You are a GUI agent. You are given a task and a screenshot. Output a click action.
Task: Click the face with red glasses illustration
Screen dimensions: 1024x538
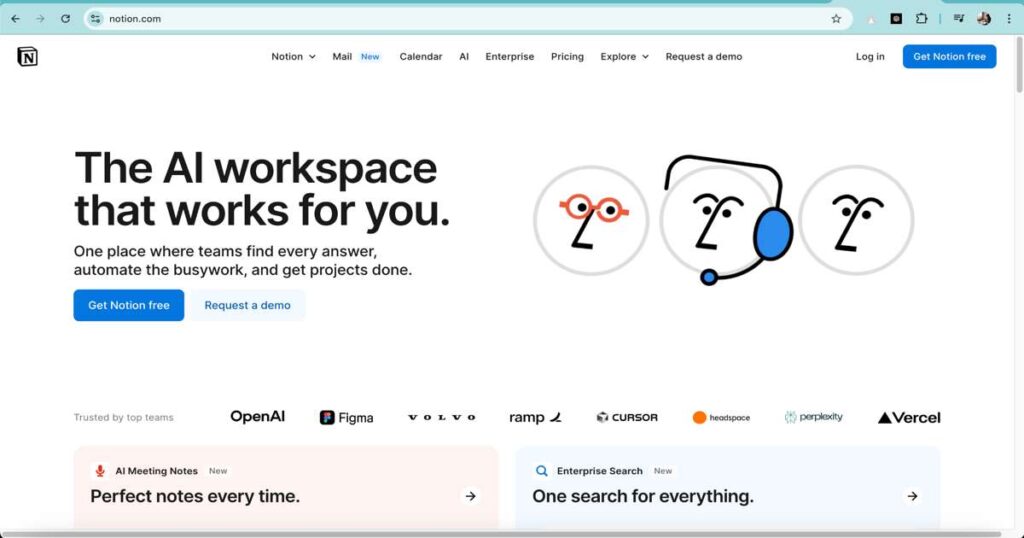pos(591,220)
